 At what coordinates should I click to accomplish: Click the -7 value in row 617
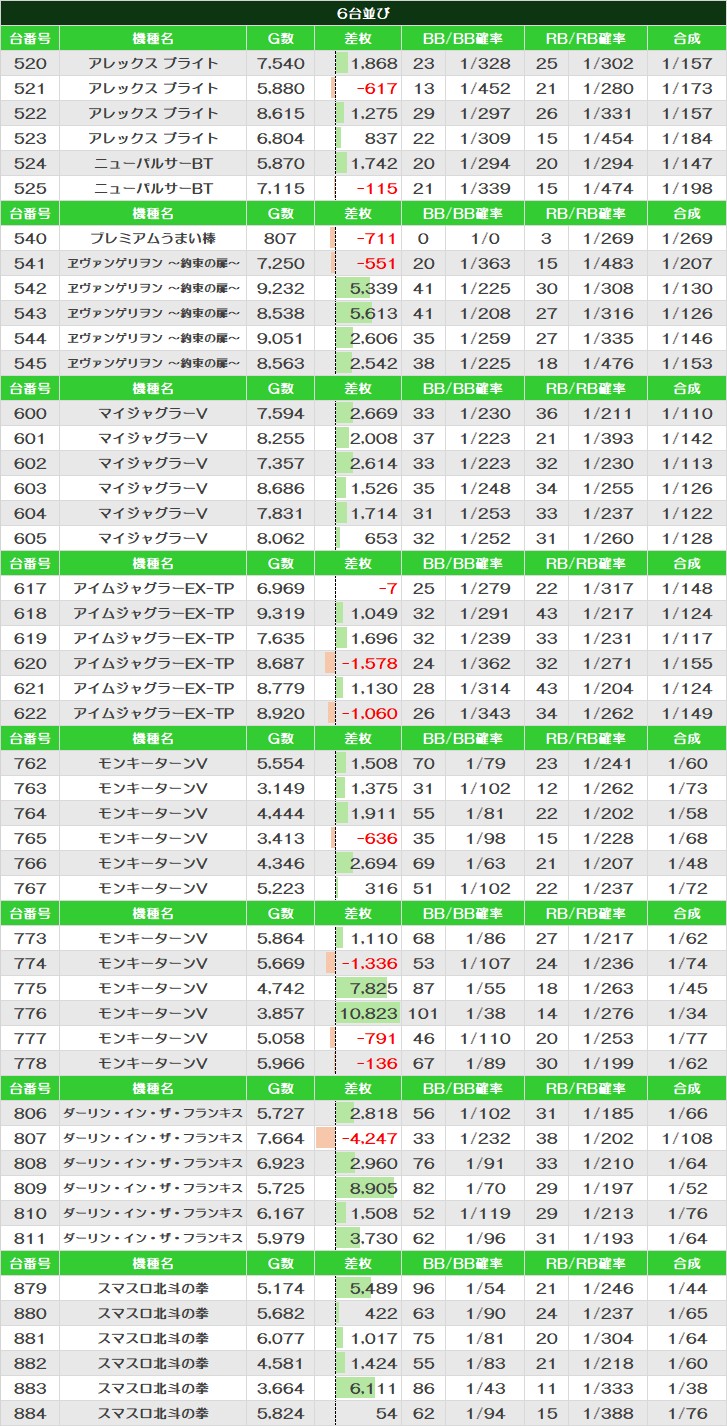pyautogui.click(x=387, y=588)
